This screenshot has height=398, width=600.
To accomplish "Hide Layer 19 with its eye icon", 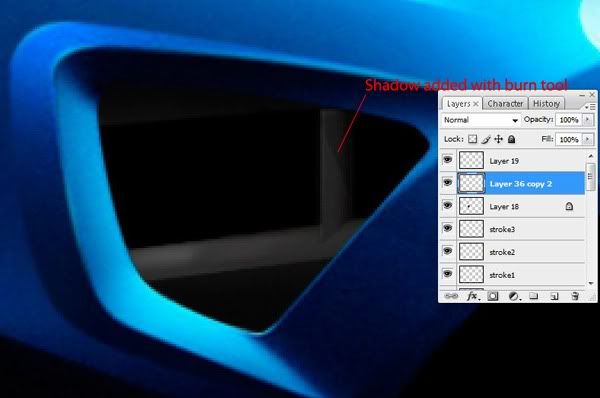I will pos(447,160).
